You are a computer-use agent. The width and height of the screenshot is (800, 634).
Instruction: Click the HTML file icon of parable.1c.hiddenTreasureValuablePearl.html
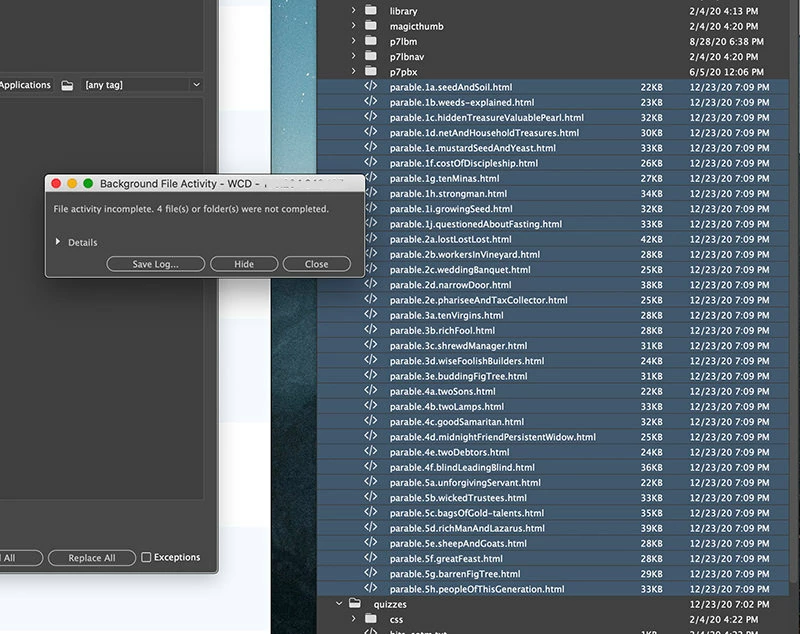coord(371,117)
